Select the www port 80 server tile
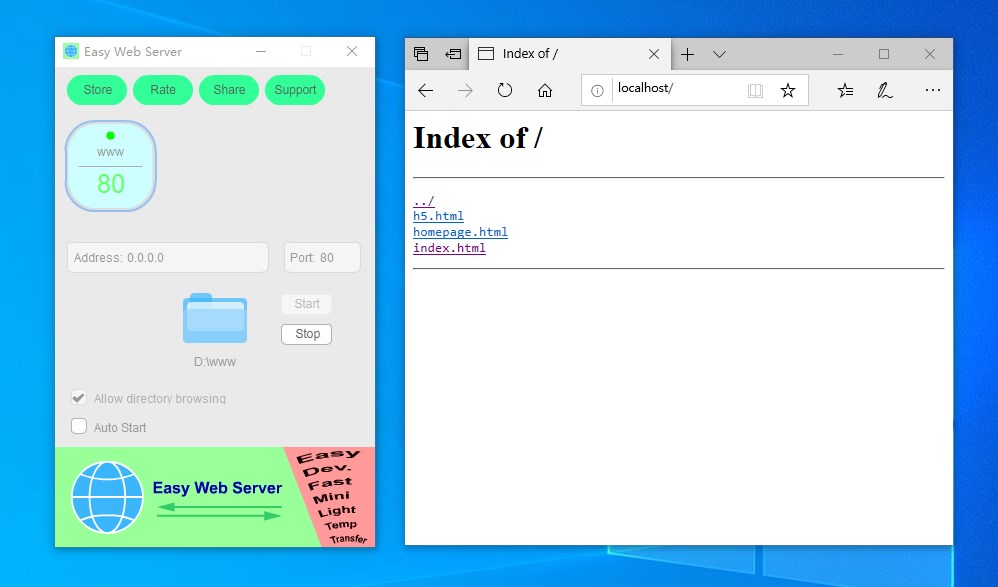 tap(111, 166)
